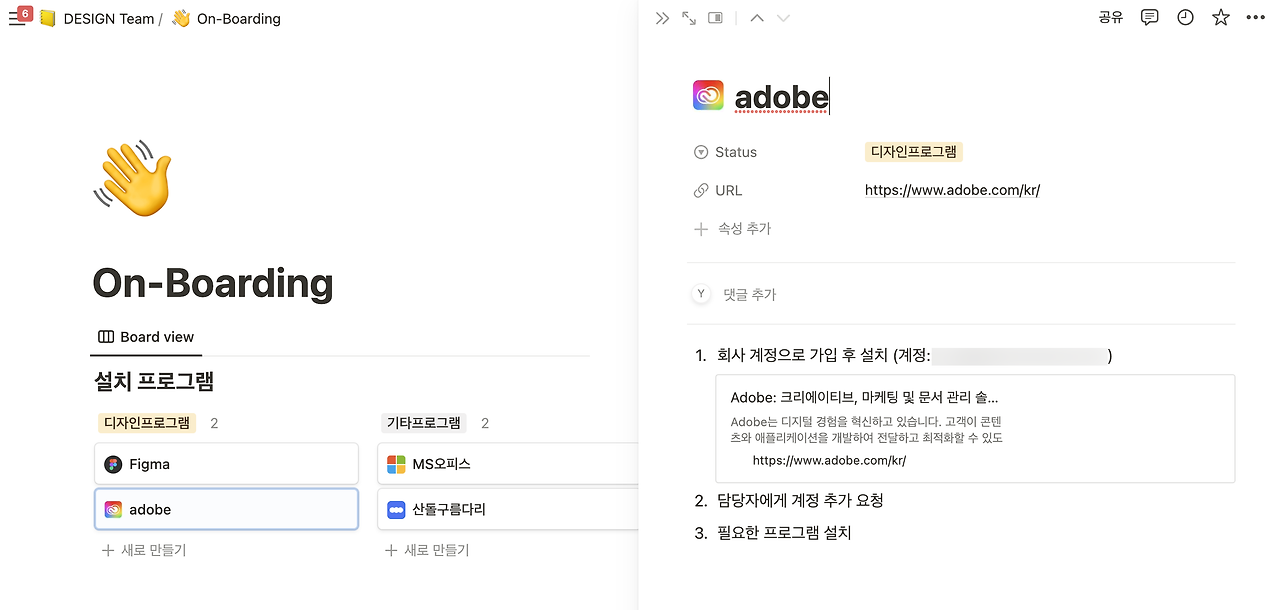Image resolution: width=1280 pixels, height=610 pixels.
Task: Click list item 필요한 프로그램 설치
Action: 784,533
